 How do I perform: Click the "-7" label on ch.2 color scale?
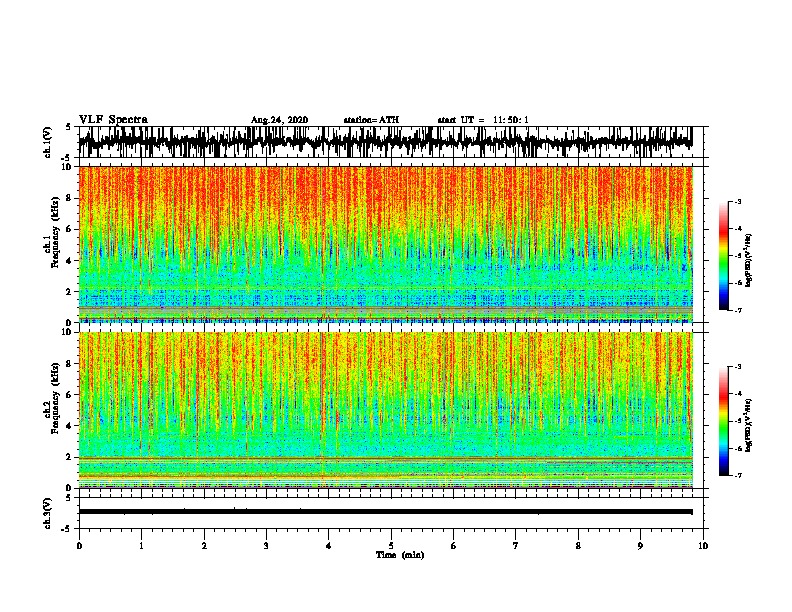[x=737, y=475]
